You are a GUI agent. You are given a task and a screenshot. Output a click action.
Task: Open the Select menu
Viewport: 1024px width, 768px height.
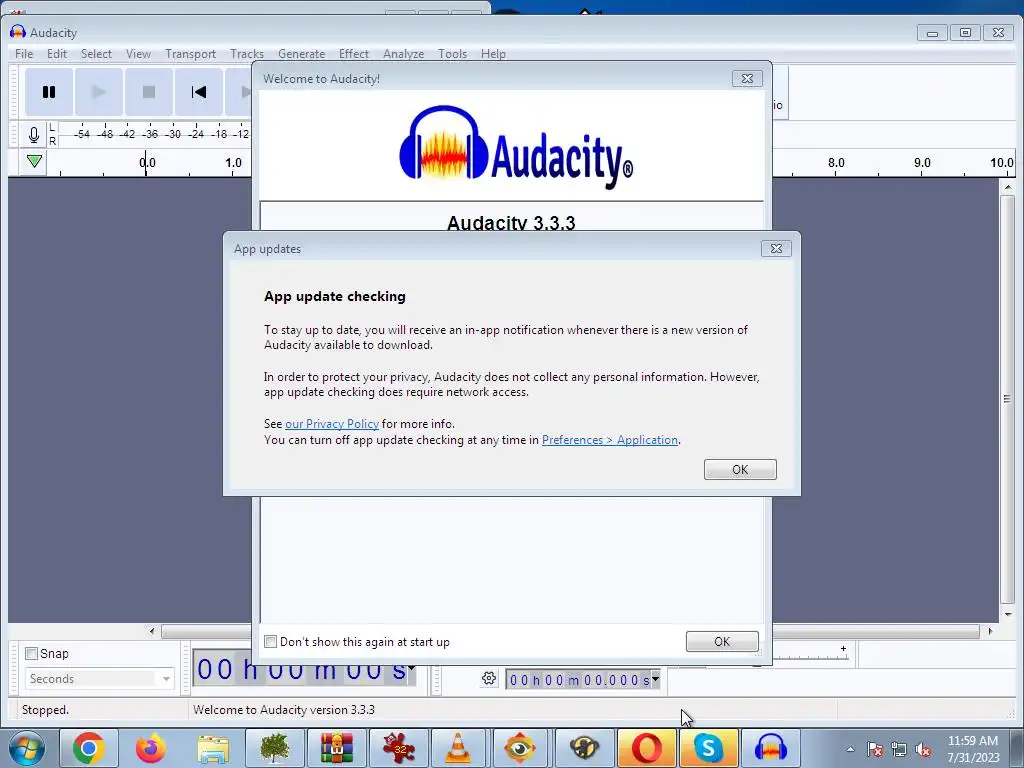96,54
